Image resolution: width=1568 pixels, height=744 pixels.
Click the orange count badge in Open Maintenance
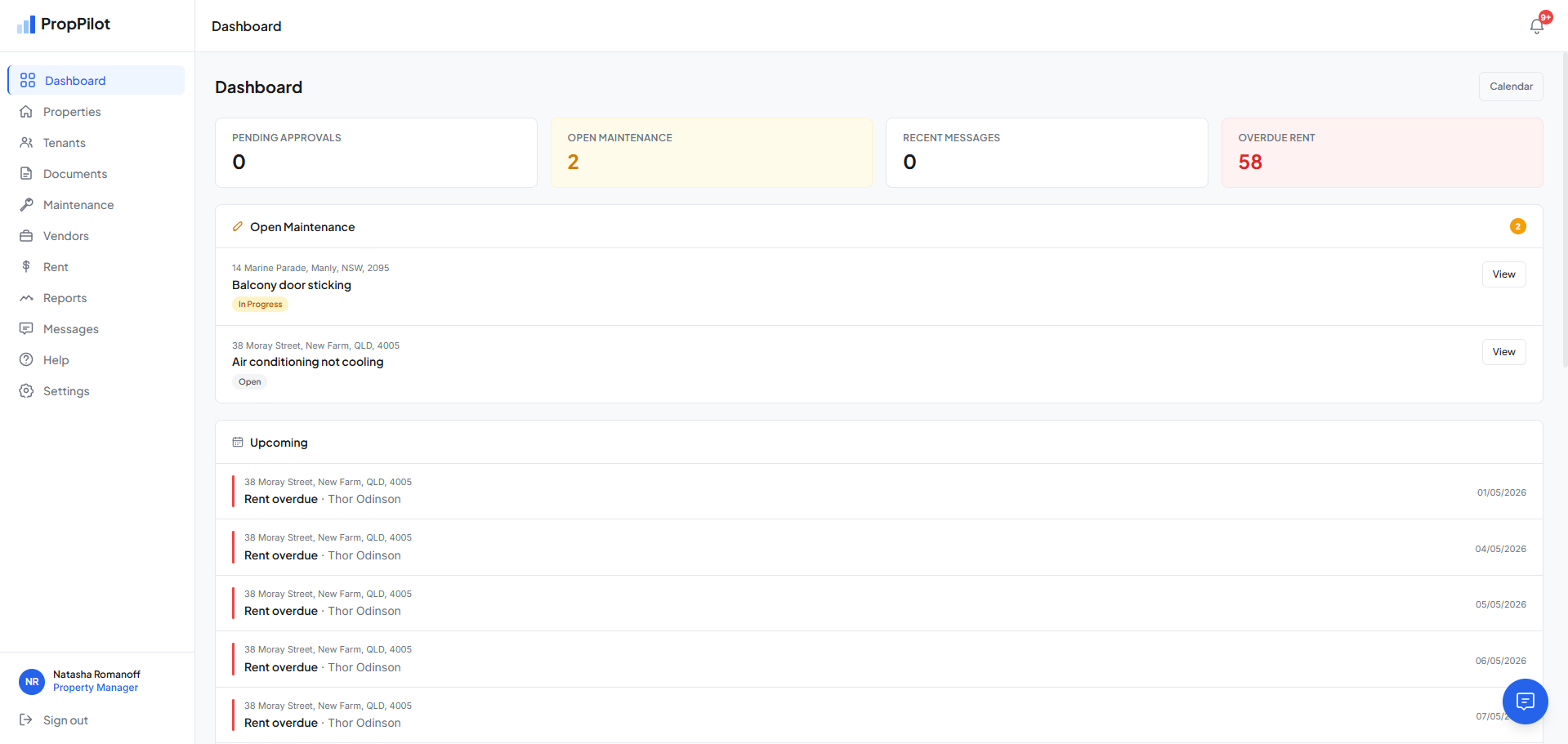coord(1517,226)
